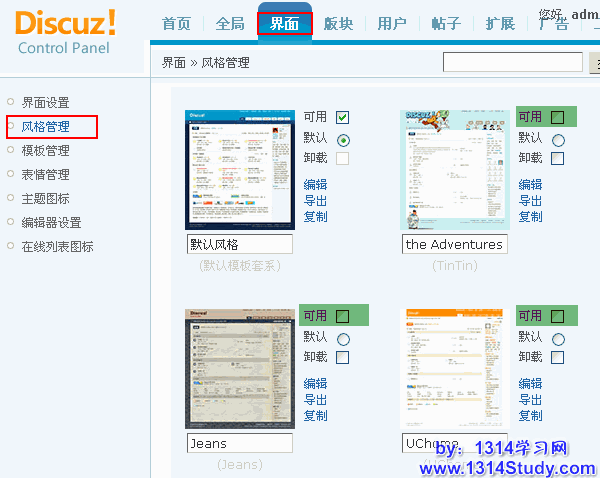The height and width of the screenshot is (478, 600).
Task: Toggle 可用 checkbox for 默认风格
Action: click(343, 117)
